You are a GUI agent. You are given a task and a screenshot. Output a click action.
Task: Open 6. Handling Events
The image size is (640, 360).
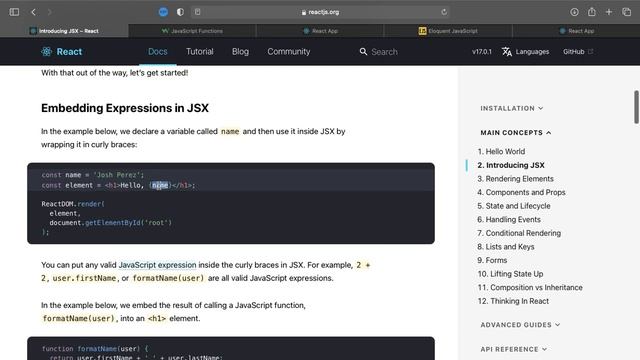(x=509, y=220)
